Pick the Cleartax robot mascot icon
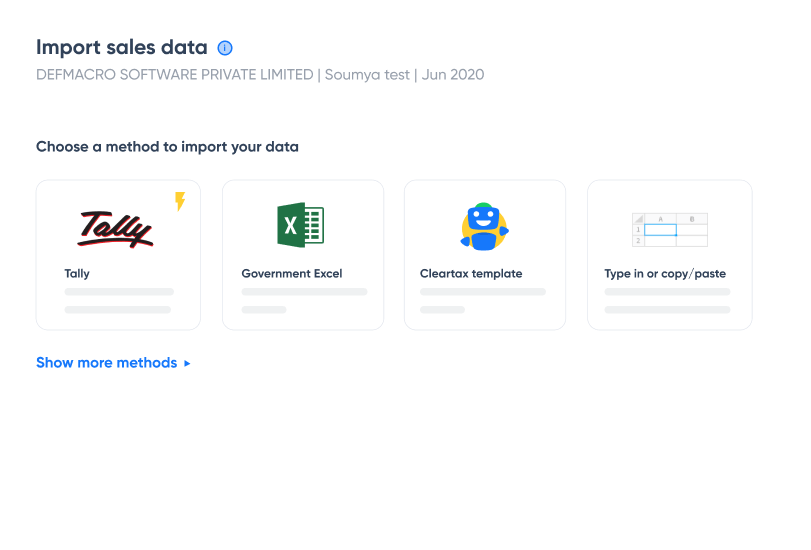The height and width of the screenshot is (550, 811). coord(485,227)
